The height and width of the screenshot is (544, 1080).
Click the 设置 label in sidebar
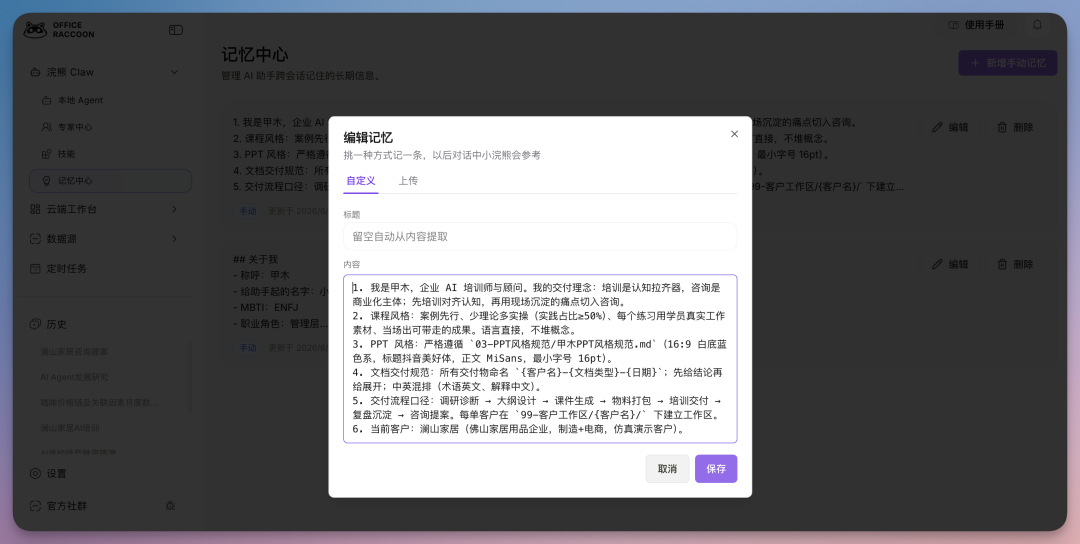(x=56, y=474)
